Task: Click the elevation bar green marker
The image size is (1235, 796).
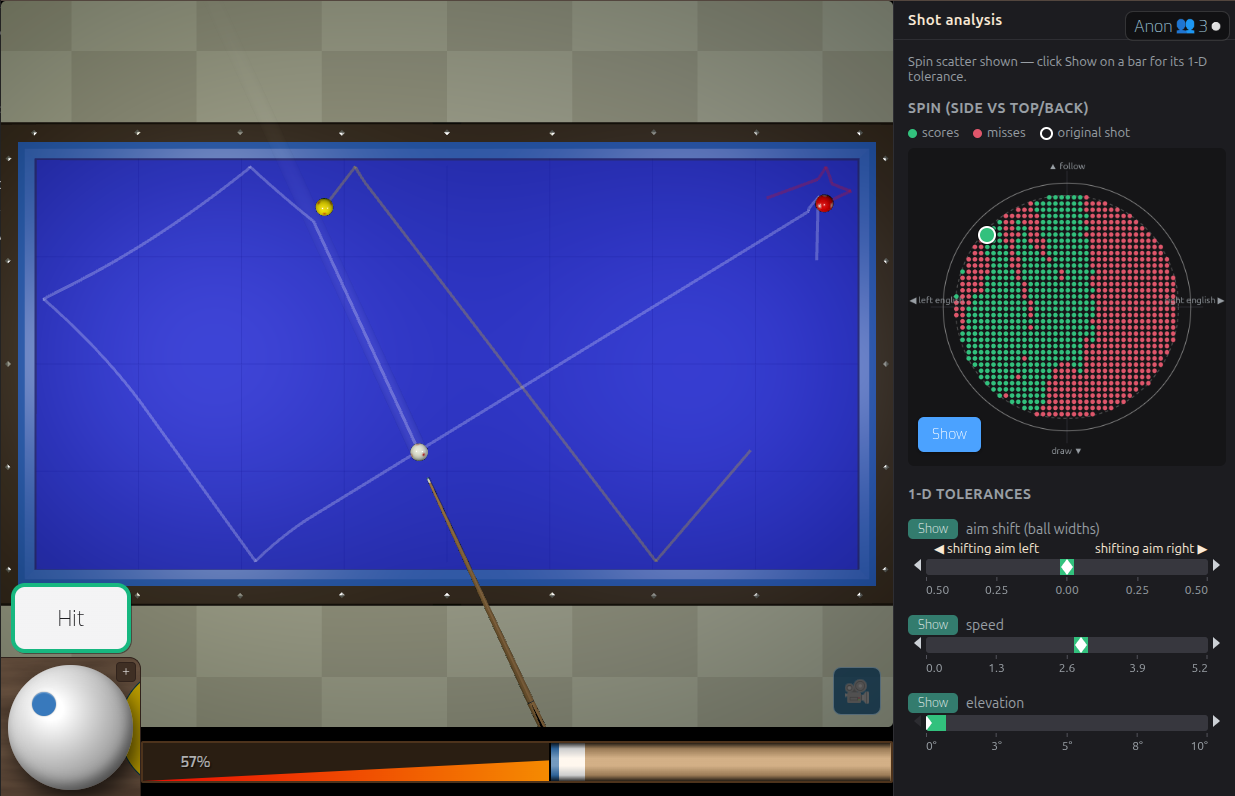Action: click(x=935, y=723)
